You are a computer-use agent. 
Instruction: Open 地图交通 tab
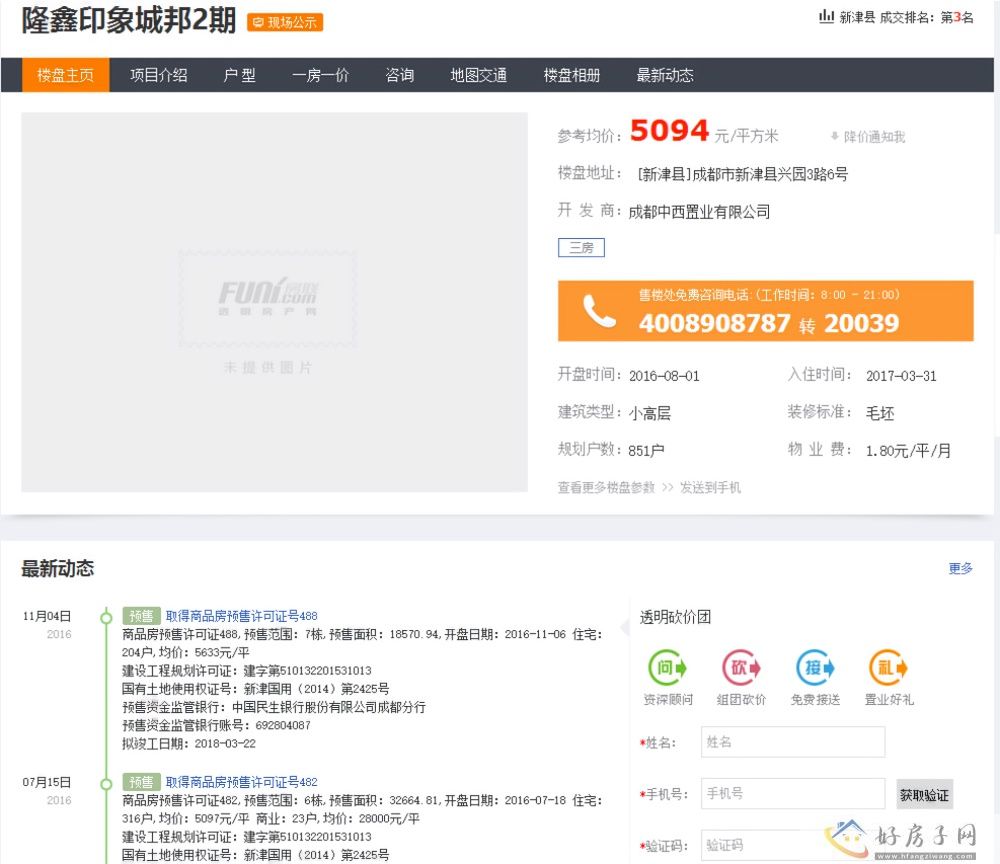coord(478,75)
